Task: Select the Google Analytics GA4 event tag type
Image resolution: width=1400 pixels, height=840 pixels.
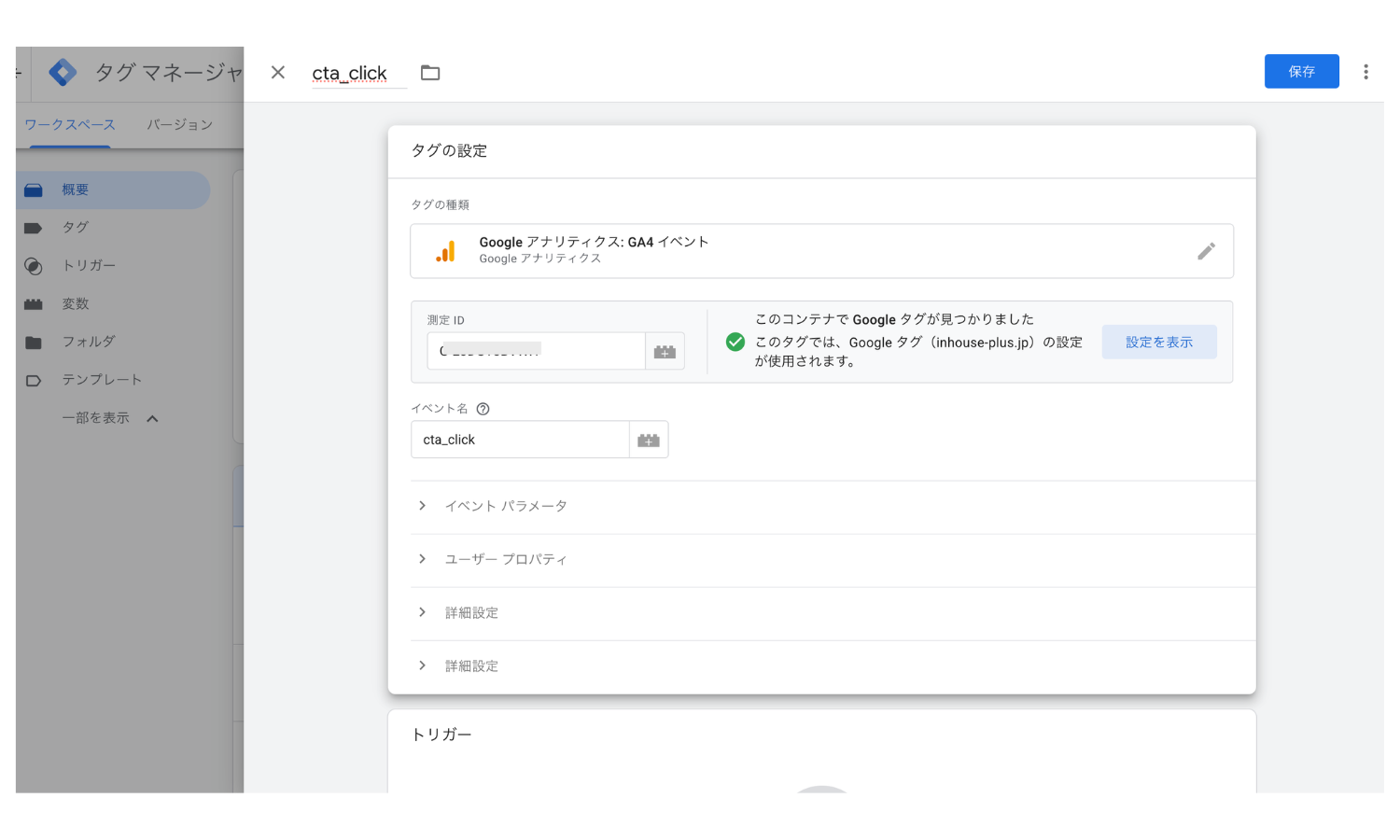Action: pos(821,251)
